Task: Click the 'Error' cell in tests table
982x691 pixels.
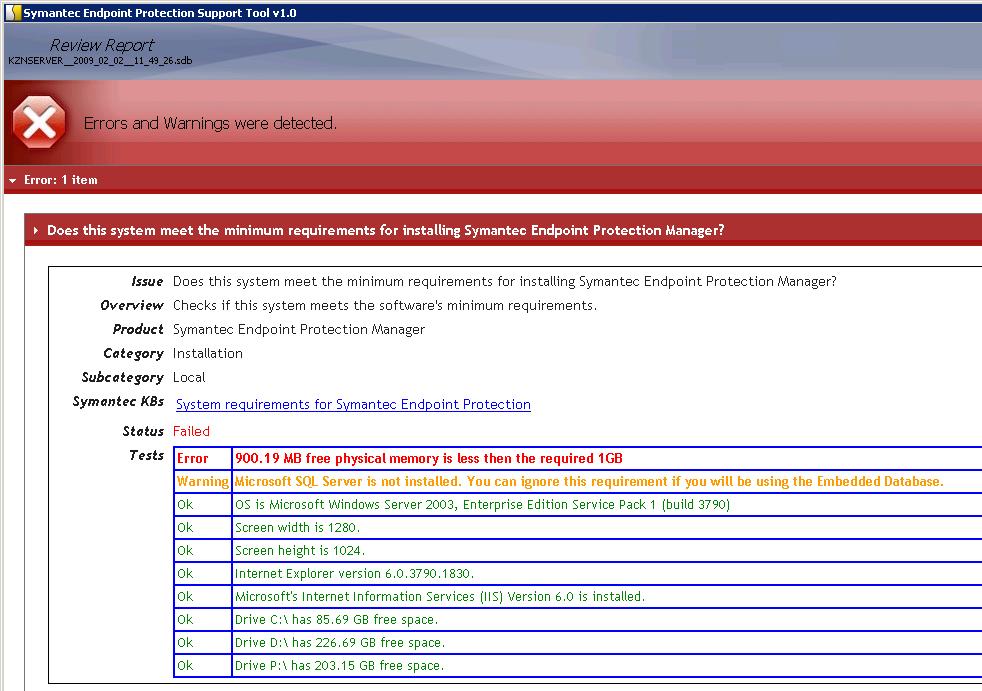Action: 203,459
